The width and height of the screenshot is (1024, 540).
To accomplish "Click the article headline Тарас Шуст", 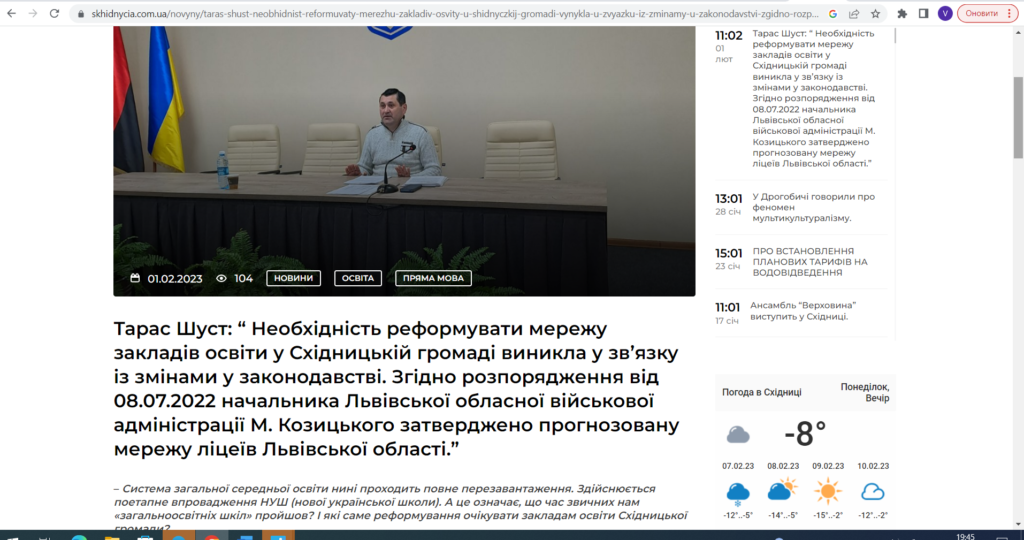I will click(x=396, y=389).
